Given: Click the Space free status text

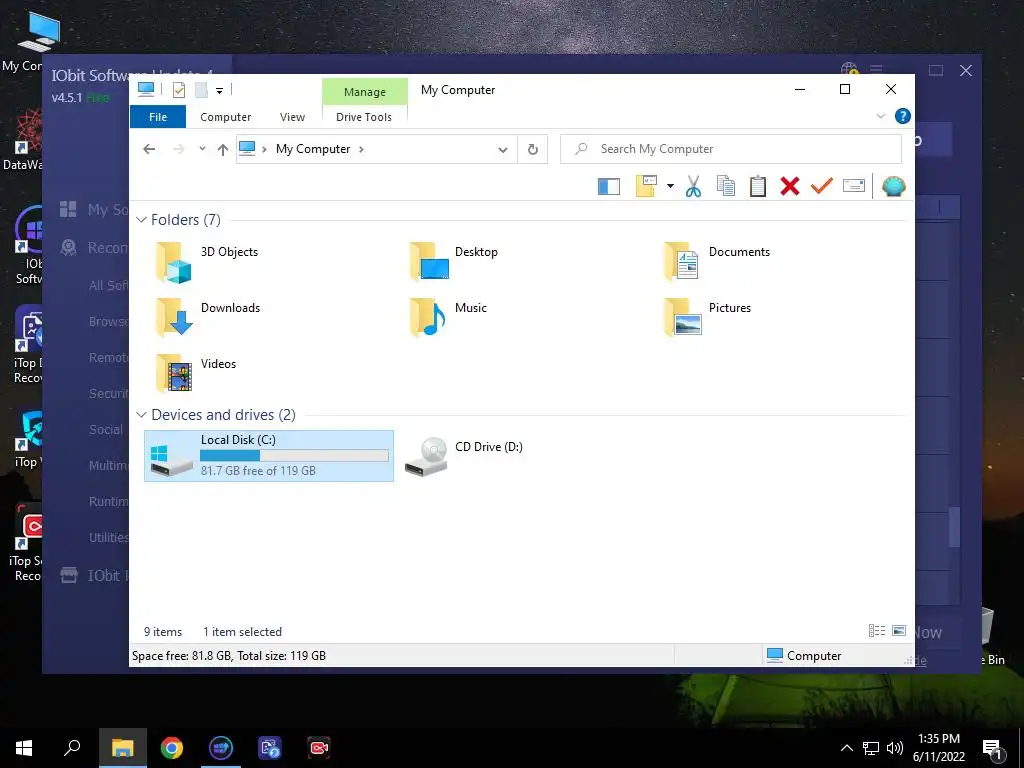Looking at the screenshot, I should click(229, 656).
